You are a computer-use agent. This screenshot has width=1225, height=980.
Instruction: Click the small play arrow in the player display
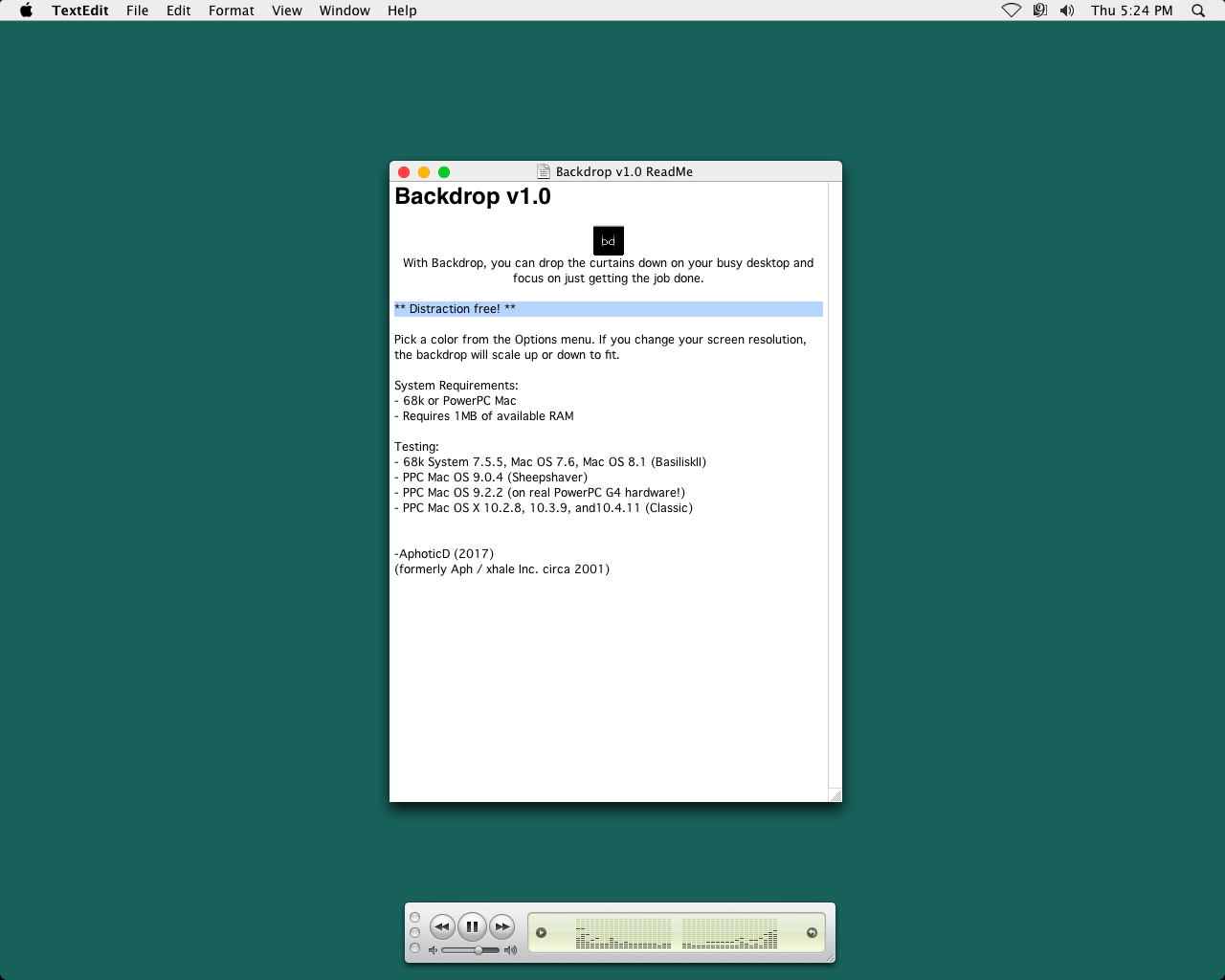coord(541,933)
